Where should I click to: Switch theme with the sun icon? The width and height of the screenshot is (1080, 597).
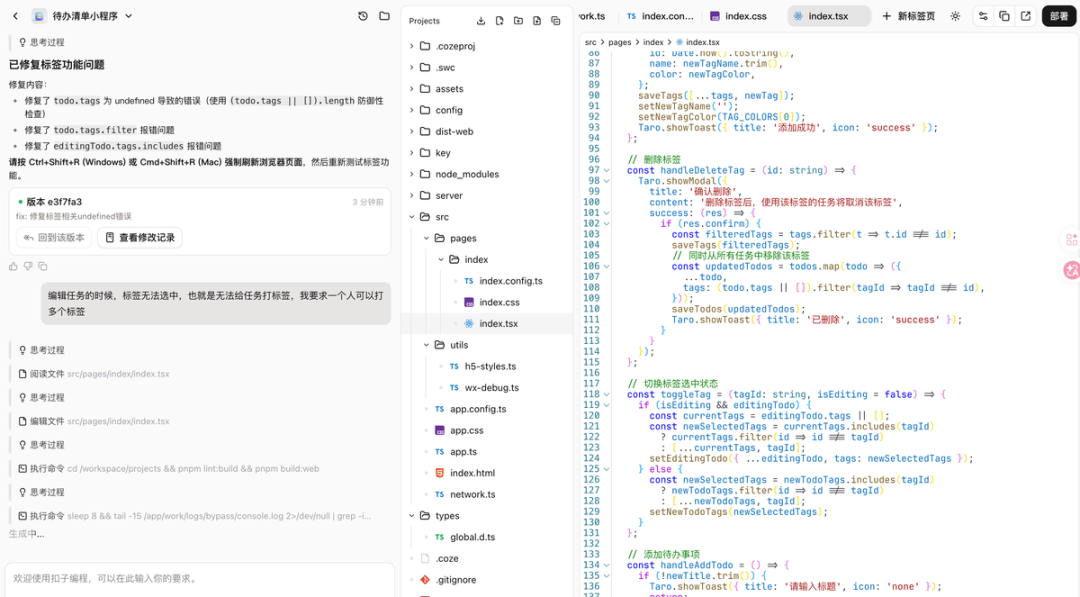[x=955, y=16]
